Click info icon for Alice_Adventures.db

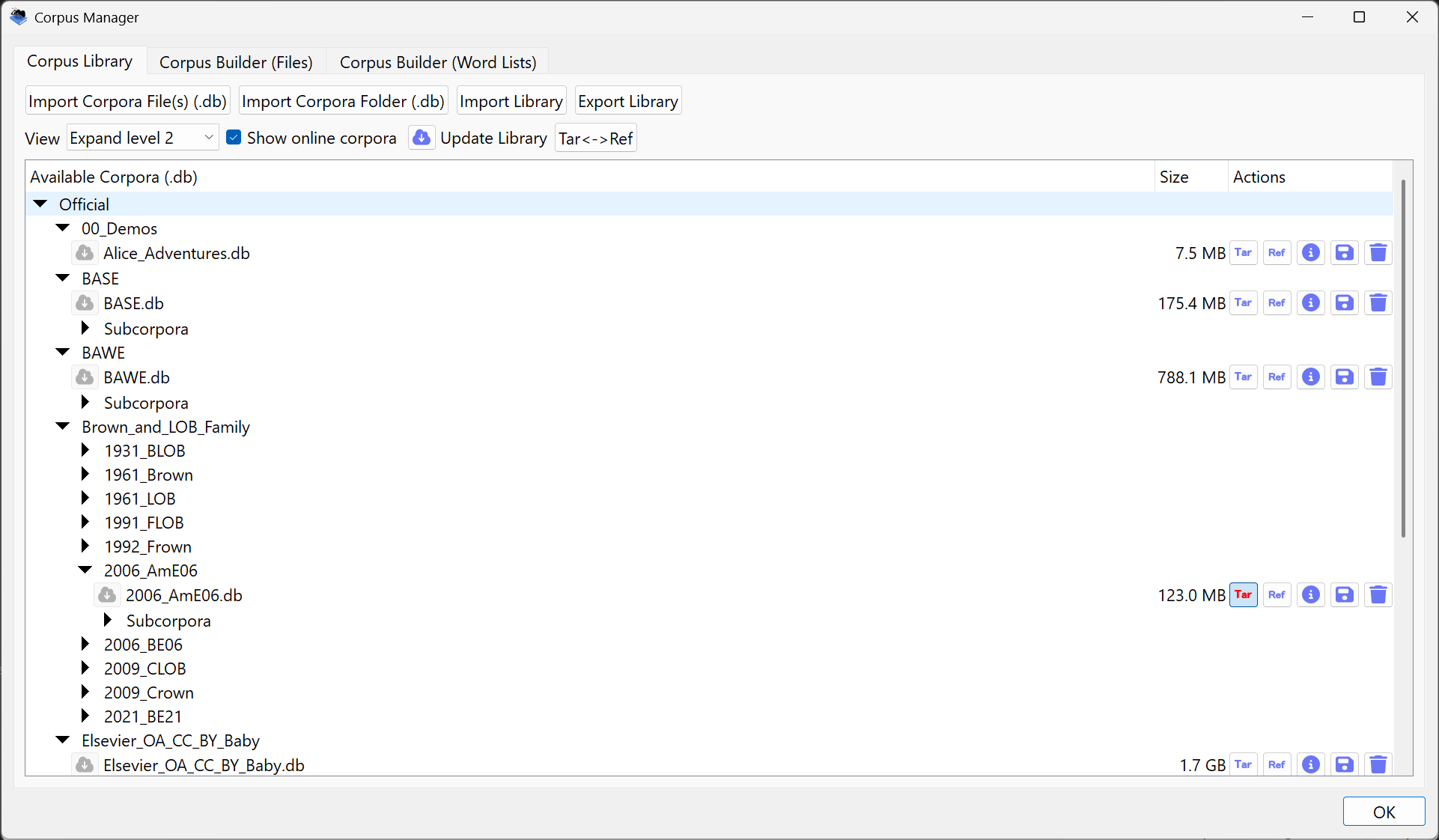(1310, 253)
